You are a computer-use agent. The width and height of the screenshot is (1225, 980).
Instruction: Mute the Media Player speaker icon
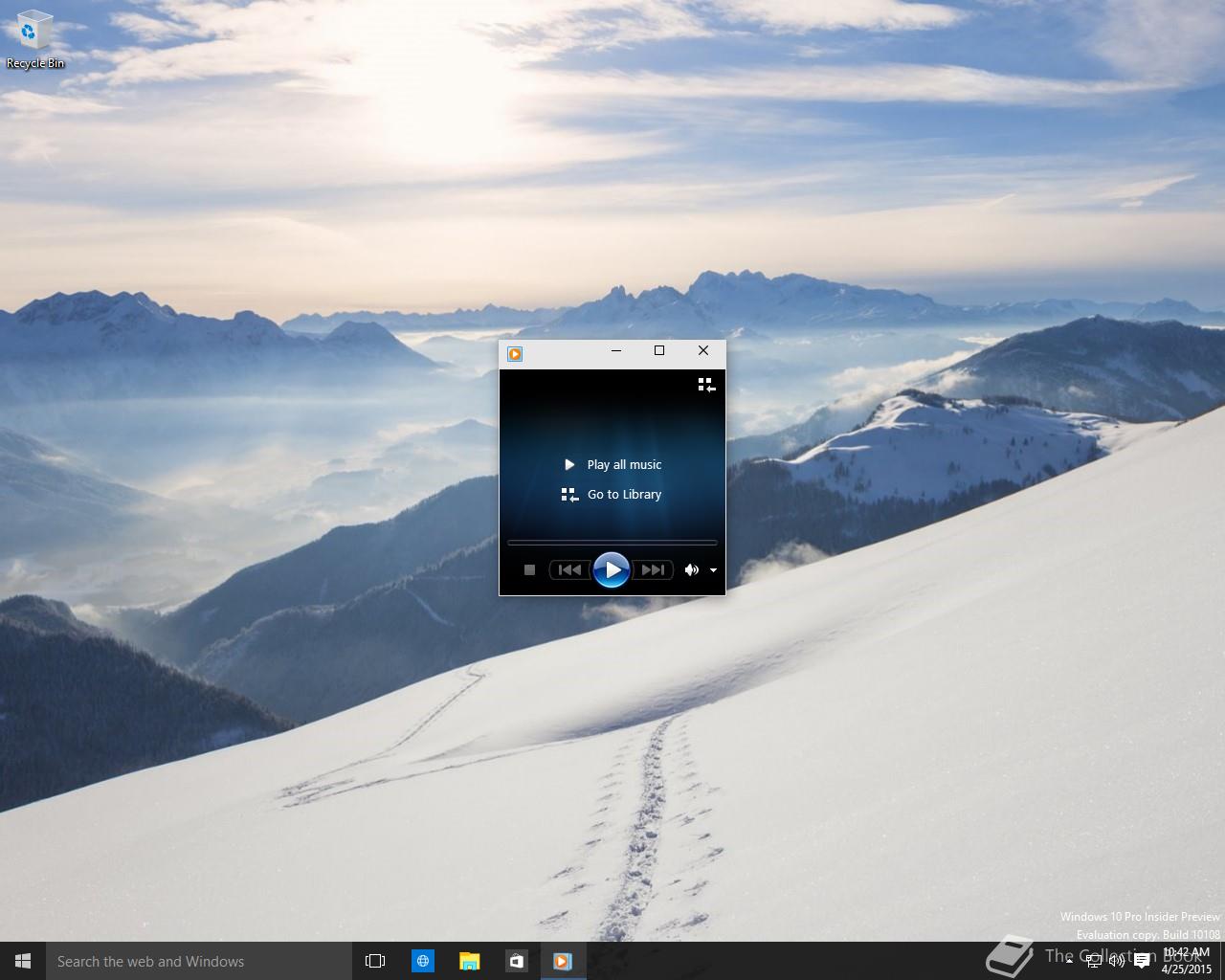tap(692, 569)
